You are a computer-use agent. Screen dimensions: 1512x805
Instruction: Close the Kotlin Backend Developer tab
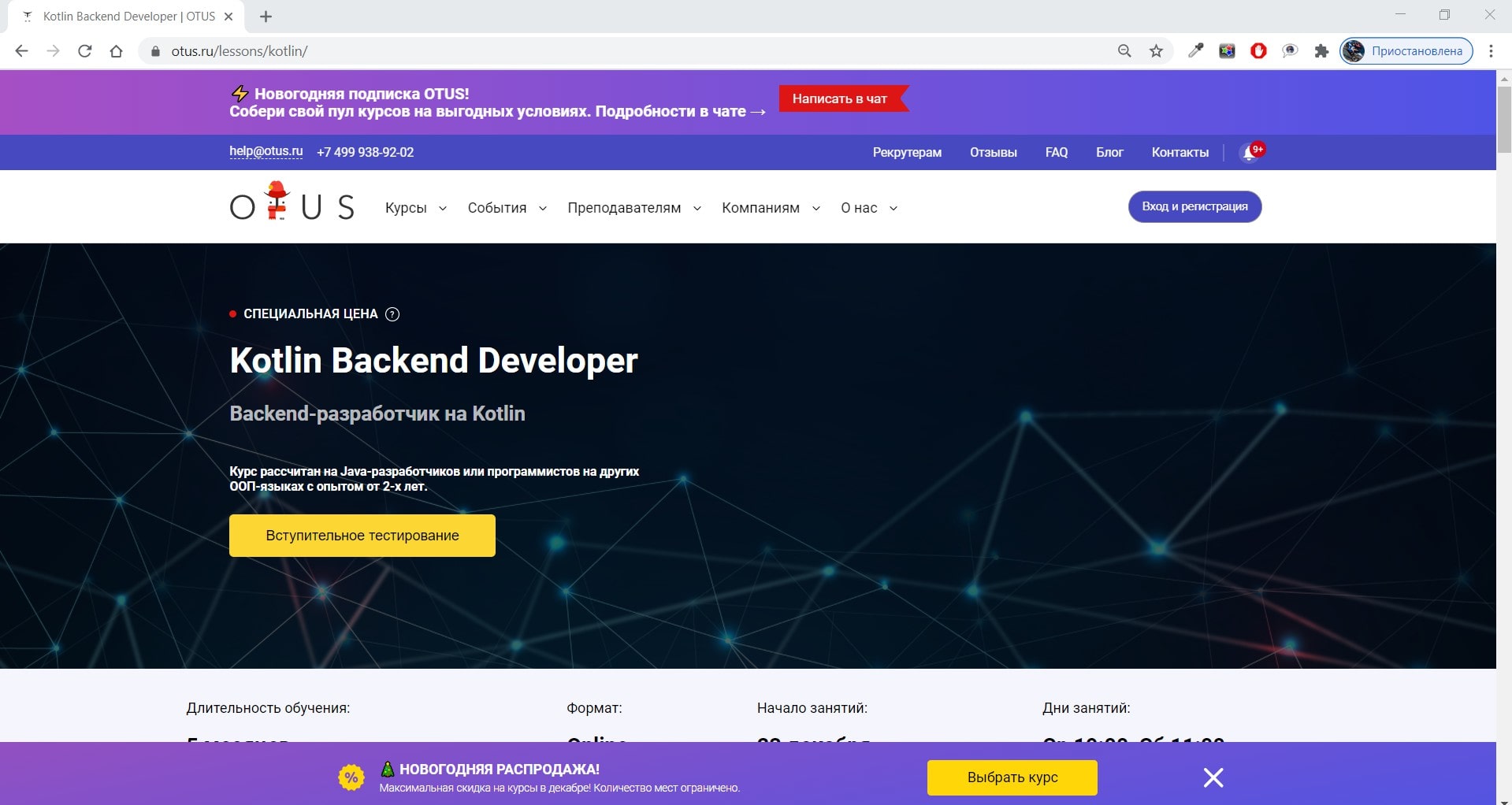click(x=228, y=17)
